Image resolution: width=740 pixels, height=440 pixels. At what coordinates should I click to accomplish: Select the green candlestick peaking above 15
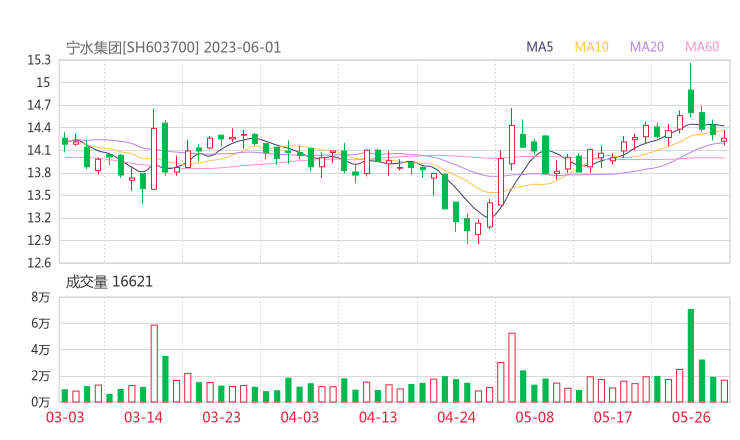click(x=691, y=90)
